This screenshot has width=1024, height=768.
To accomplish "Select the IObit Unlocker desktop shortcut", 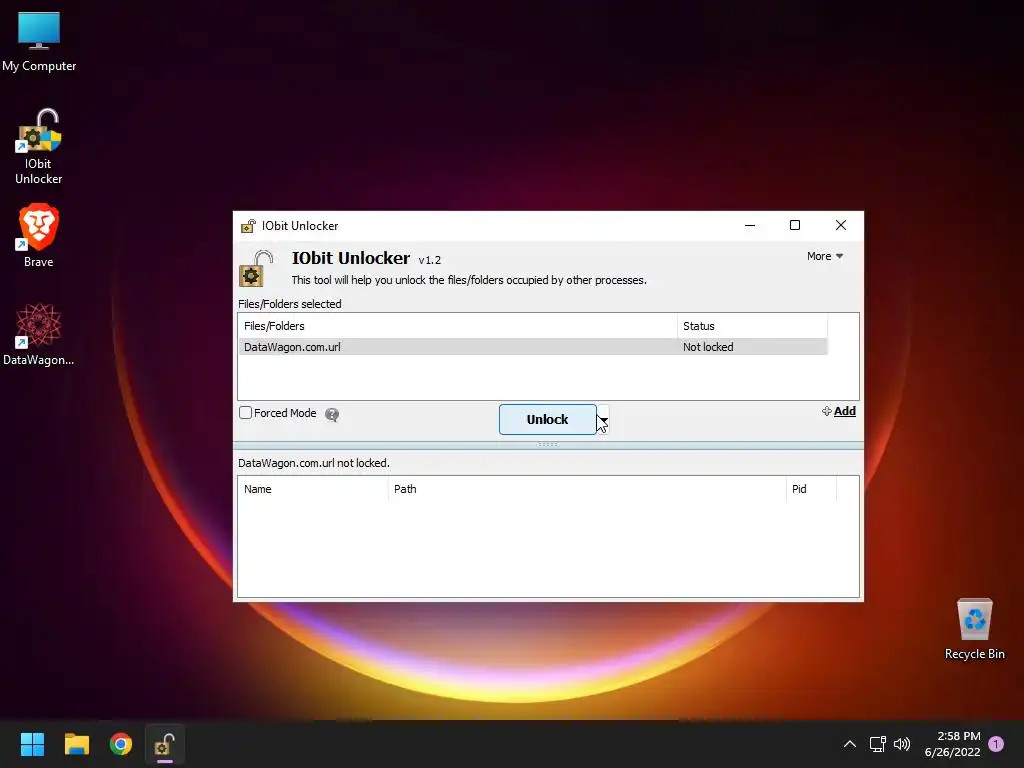I will [39, 146].
